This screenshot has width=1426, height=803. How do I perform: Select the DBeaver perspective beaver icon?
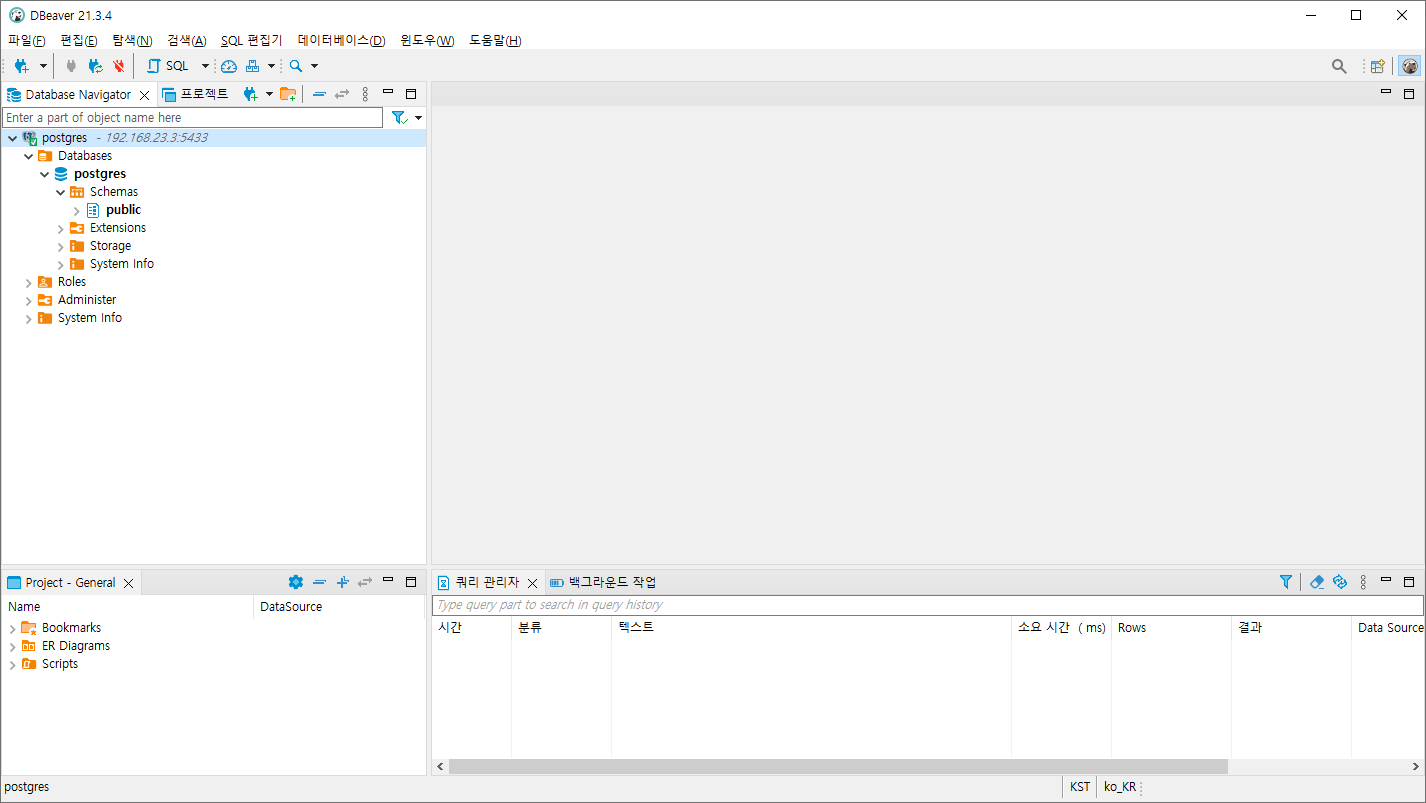click(1410, 66)
